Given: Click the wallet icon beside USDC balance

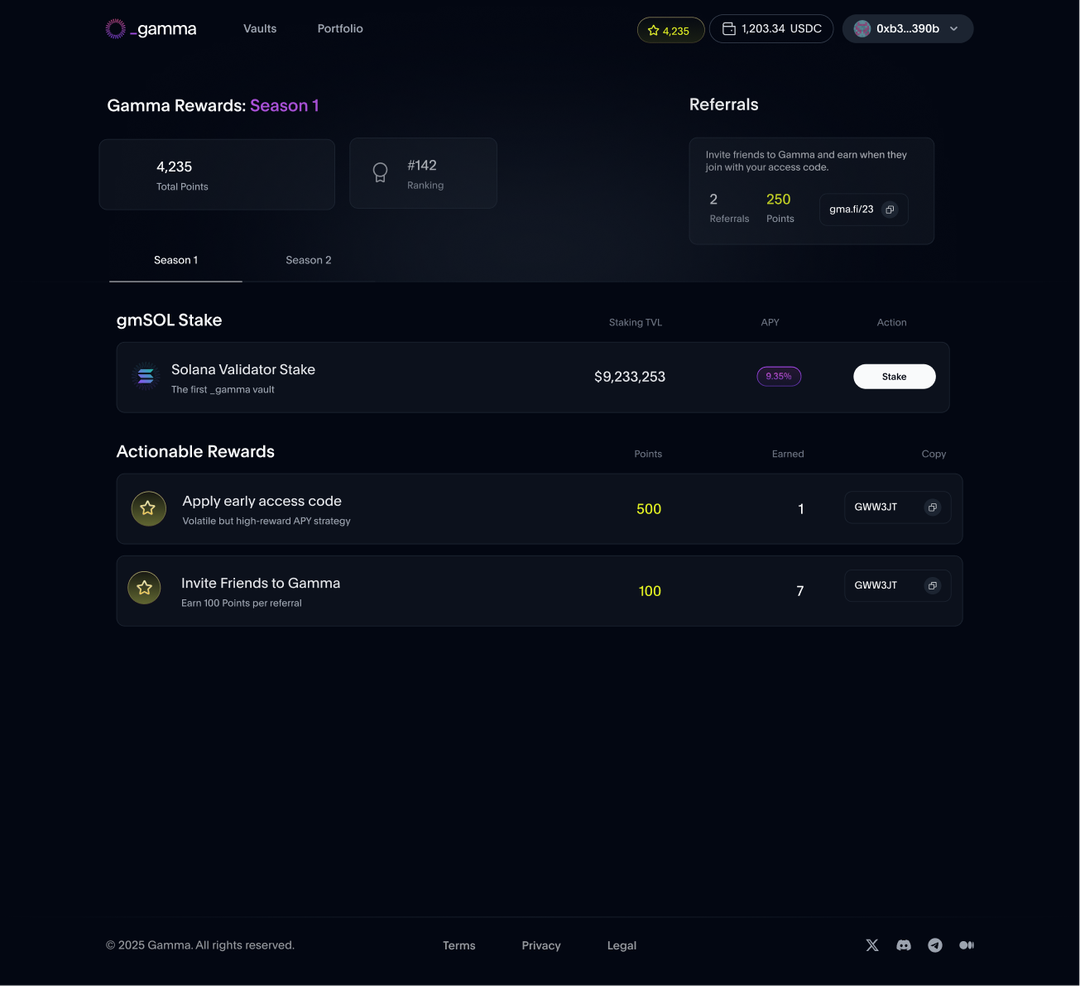Looking at the screenshot, I should click(x=729, y=29).
